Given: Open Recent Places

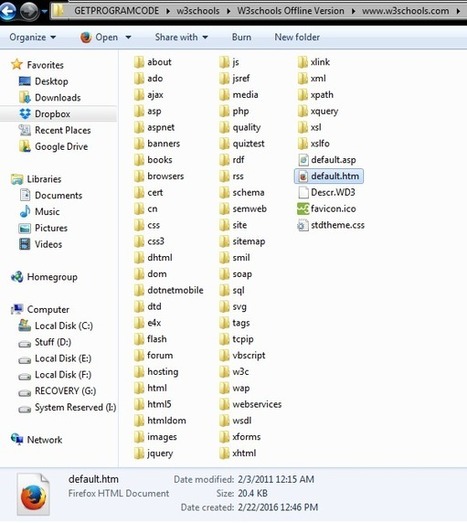Looking at the screenshot, I should click(x=55, y=130).
